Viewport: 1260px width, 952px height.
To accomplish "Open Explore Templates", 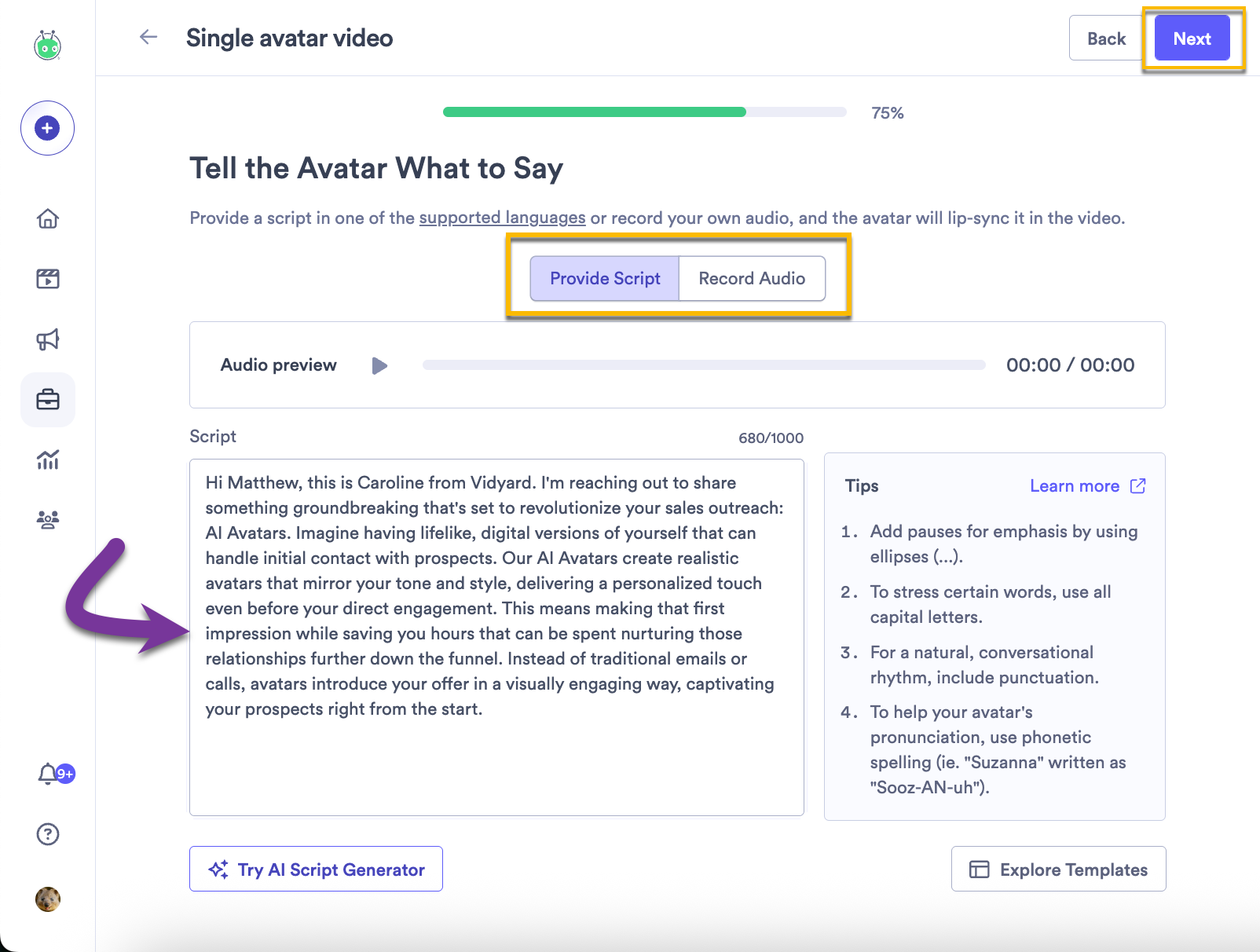I will (1058, 869).
